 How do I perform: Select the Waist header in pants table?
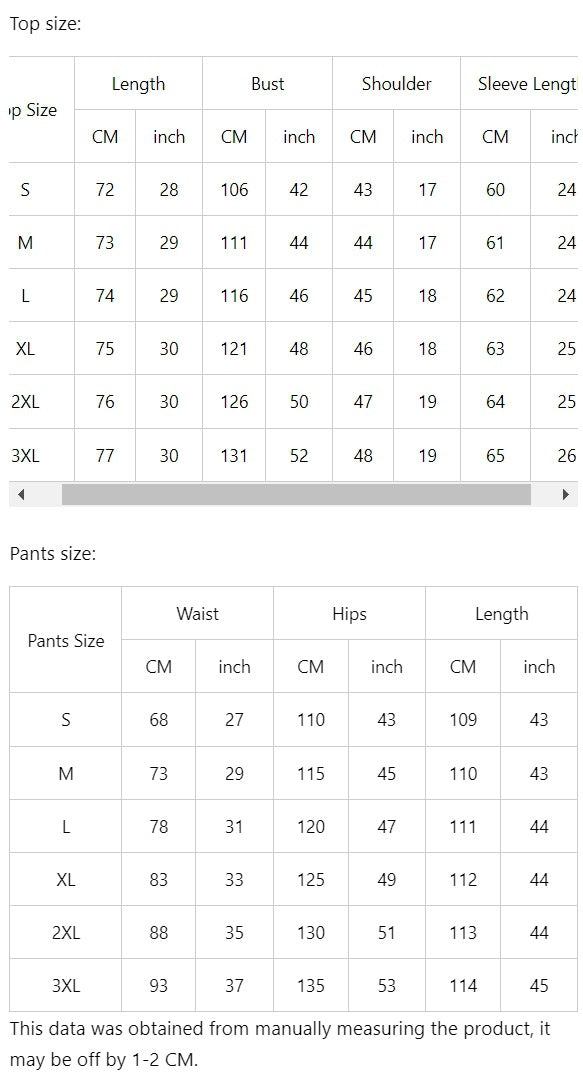[196, 613]
